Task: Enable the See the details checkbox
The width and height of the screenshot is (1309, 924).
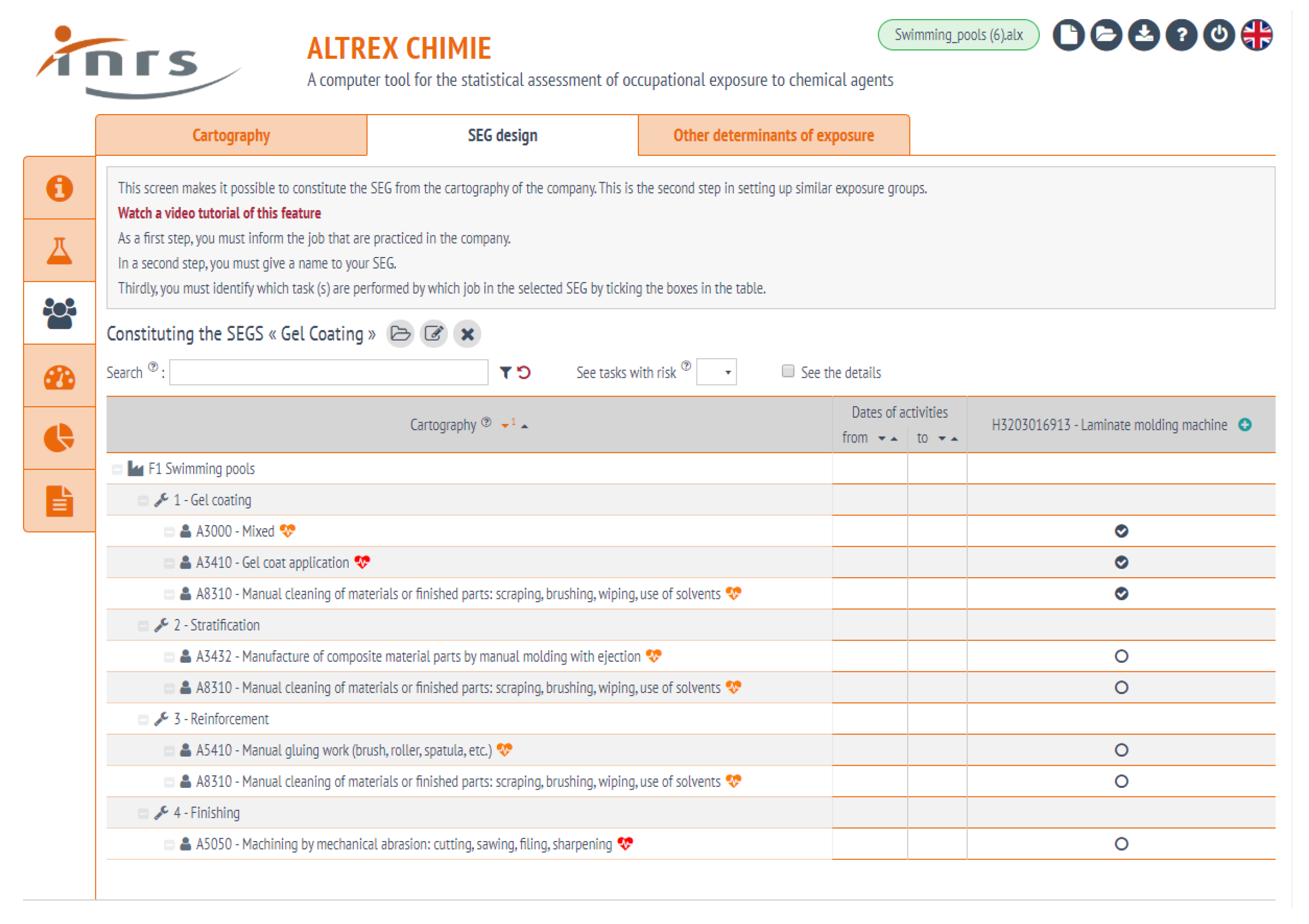Action: pyautogui.click(x=788, y=372)
